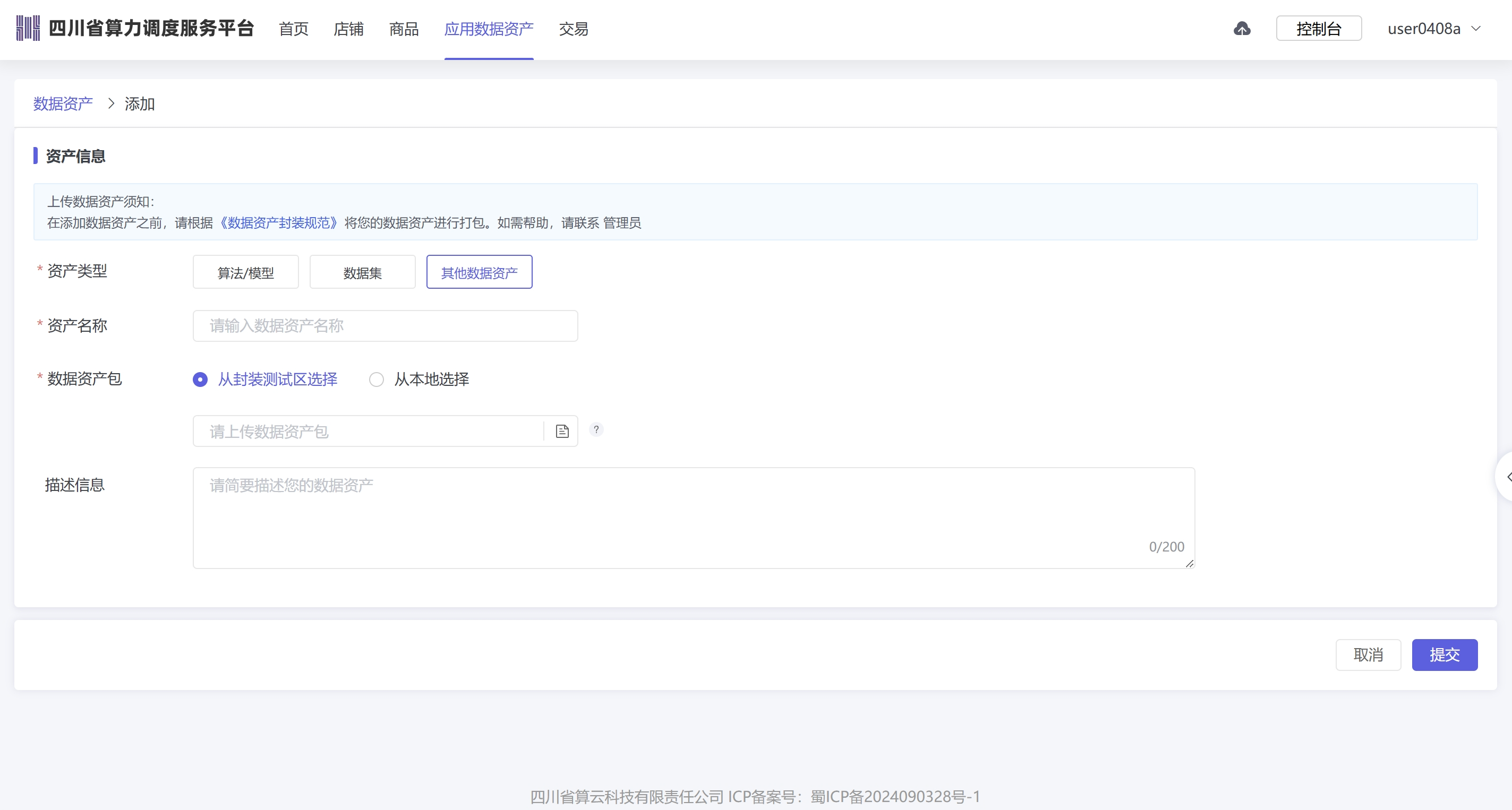Viewport: 1512px width, 810px height.
Task: Go back via 数据资产 breadcrumb link
Action: click(x=63, y=104)
